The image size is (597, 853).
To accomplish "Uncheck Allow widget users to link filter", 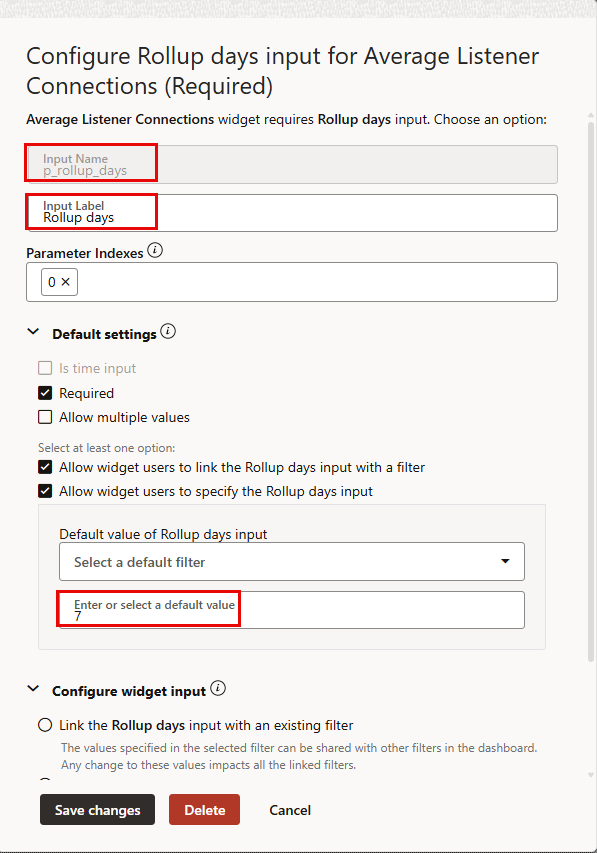I will (45, 467).
